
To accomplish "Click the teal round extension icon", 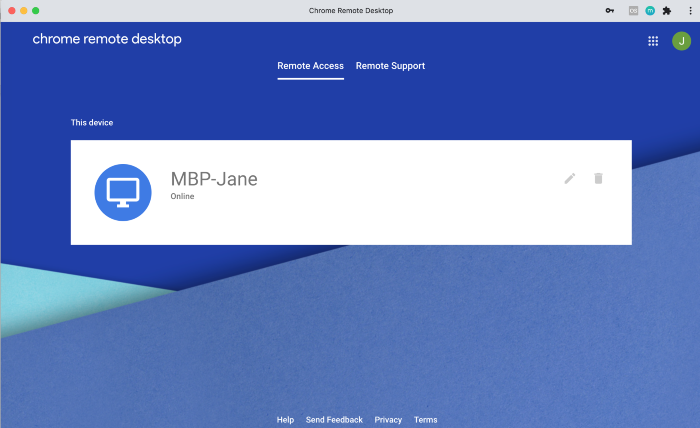I will [x=650, y=11].
